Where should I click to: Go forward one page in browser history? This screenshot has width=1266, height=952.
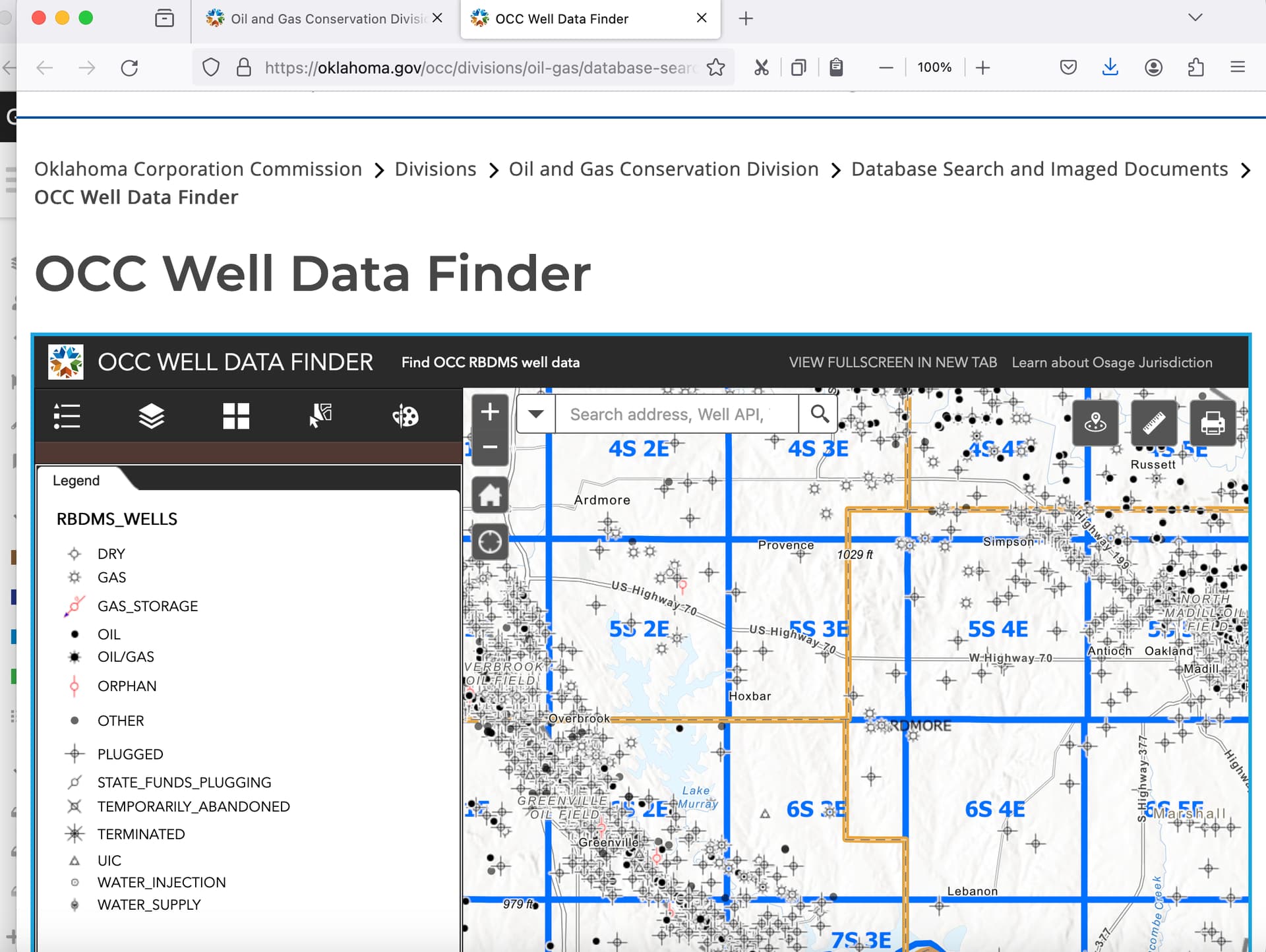87,67
